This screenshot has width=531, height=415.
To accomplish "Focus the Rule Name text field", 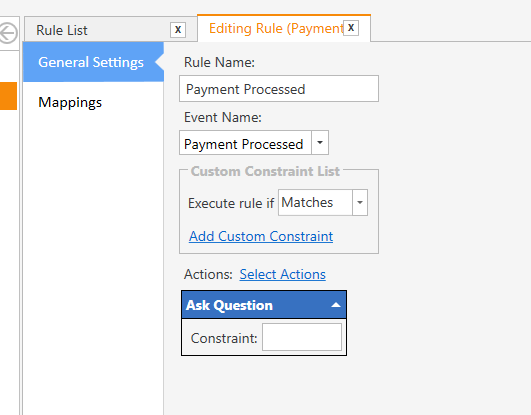I will (279, 89).
